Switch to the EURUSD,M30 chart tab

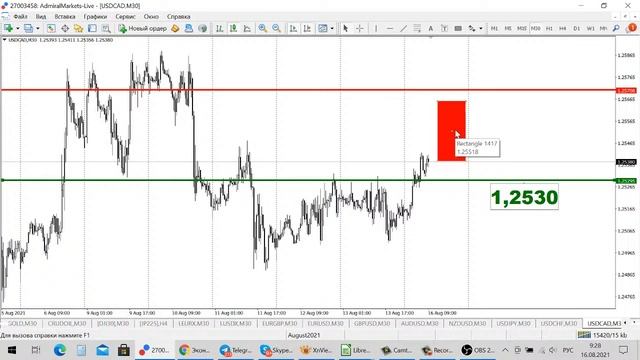click(325, 323)
